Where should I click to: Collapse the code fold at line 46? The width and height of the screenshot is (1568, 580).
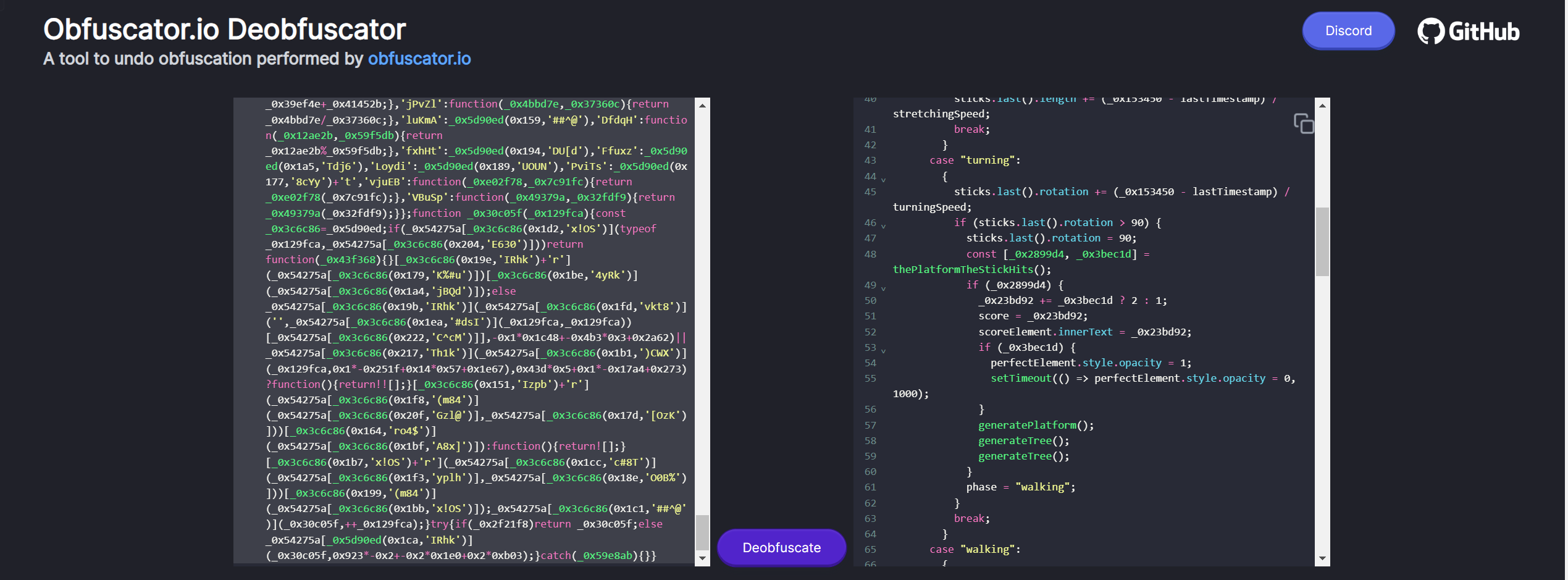pyautogui.click(x=883, y=226)
